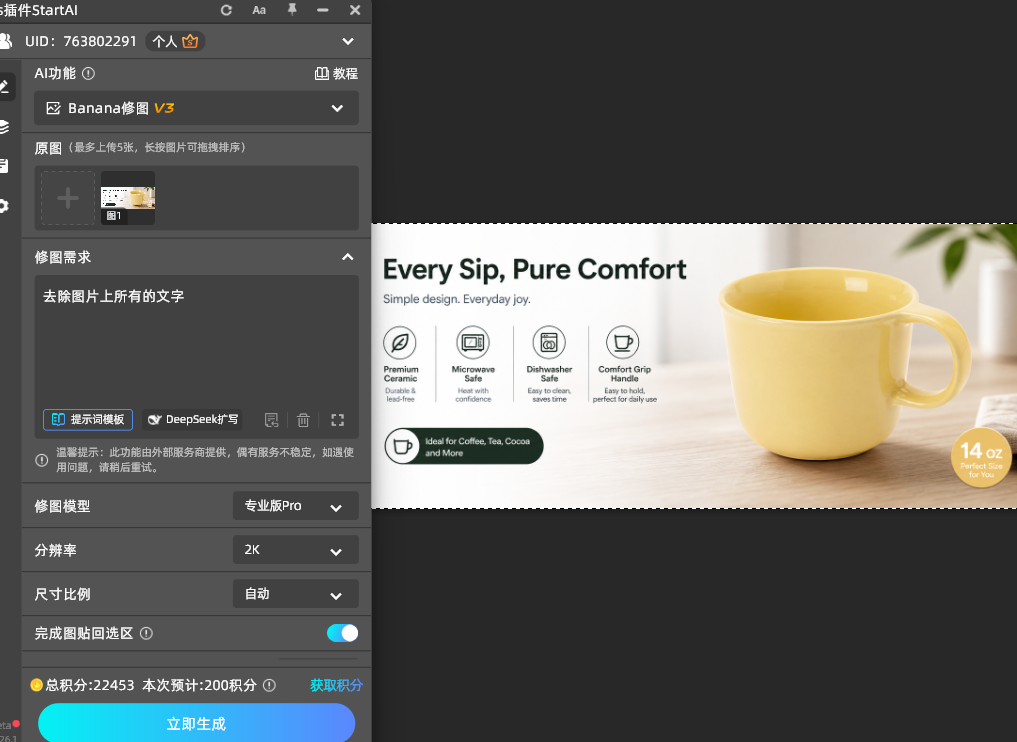
Task: Click the 获取积分 link
Action: tap(336, 686)
